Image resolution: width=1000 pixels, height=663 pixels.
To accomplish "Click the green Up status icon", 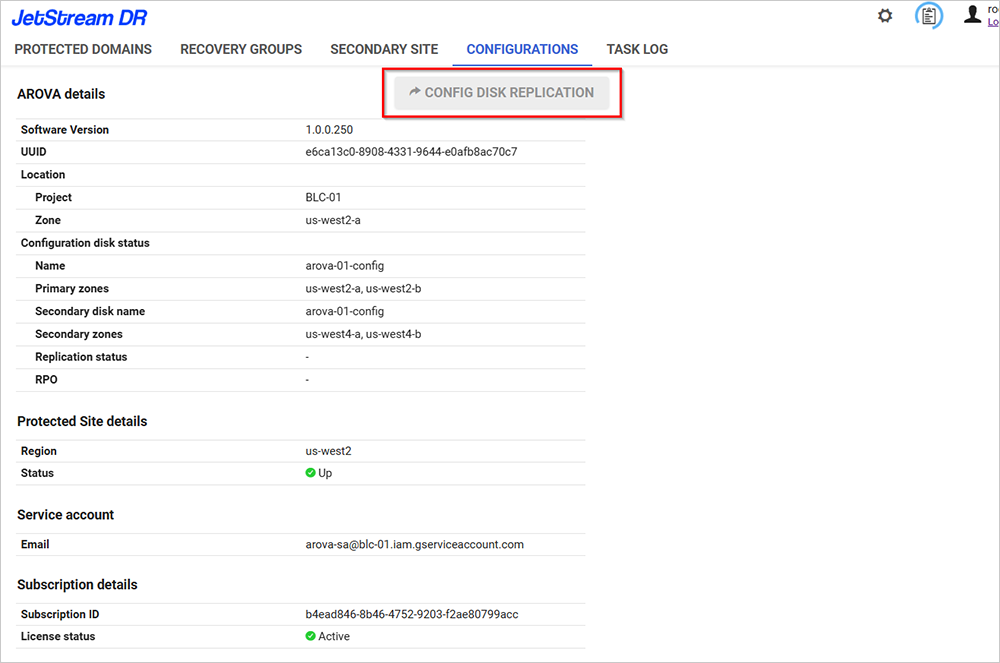I will (x=311, y=473).
